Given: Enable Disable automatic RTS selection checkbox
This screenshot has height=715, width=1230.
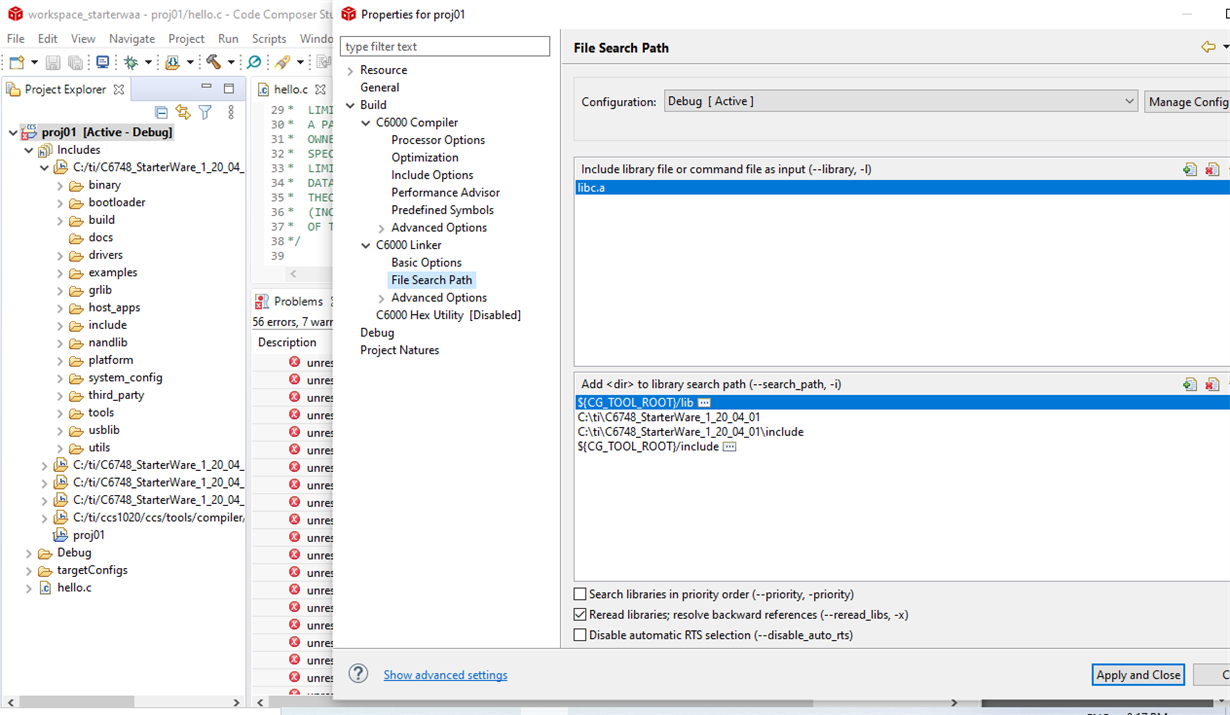Looking at the screenshot, I should (580, 635).
